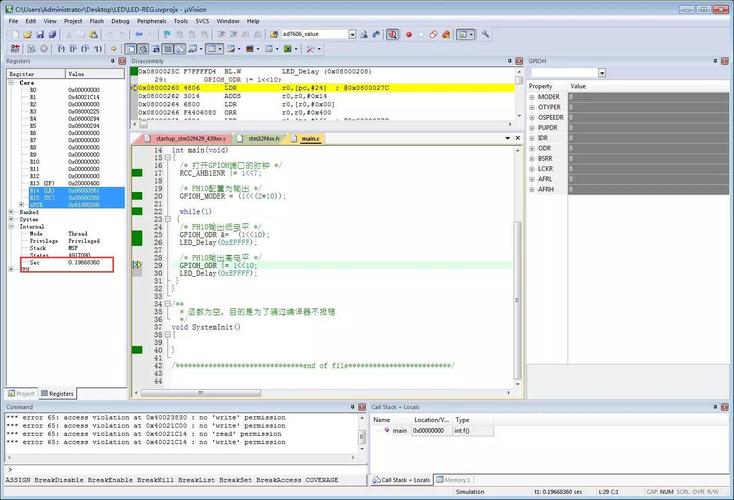
Task: Toggle the Call Stack Window toolbar button
Action: point(180,49)
